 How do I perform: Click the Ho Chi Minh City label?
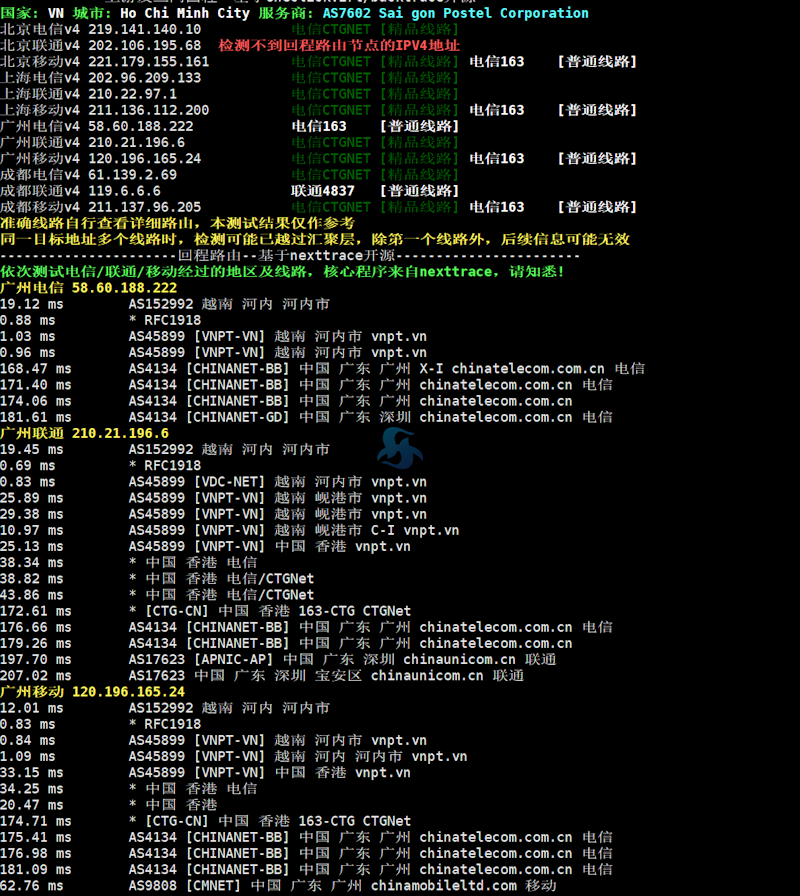pyautogui.click(x=184, y=13)
